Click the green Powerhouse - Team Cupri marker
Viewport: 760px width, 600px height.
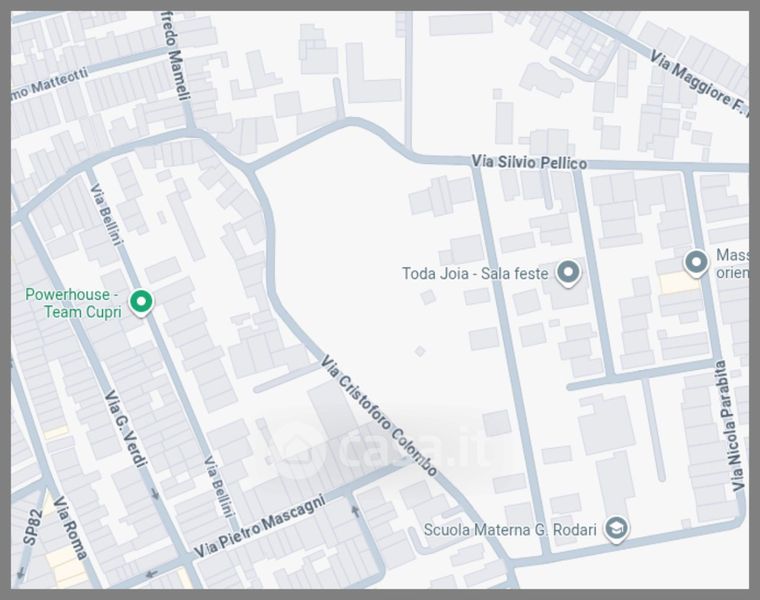point(142,300)
